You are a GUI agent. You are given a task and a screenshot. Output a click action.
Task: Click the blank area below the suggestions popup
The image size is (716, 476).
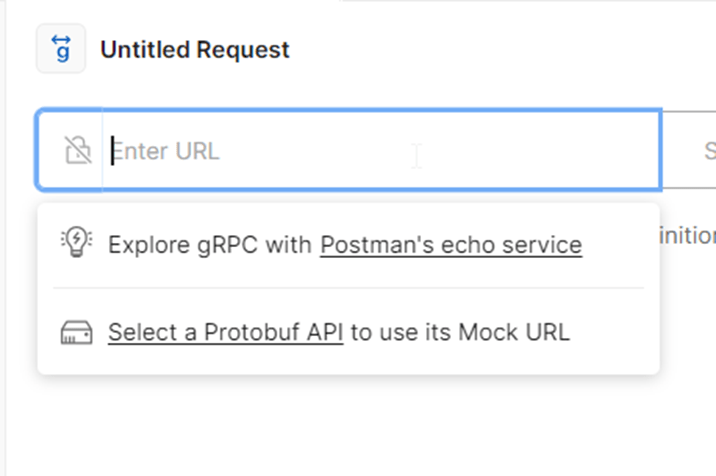click(x=348, y=425)
